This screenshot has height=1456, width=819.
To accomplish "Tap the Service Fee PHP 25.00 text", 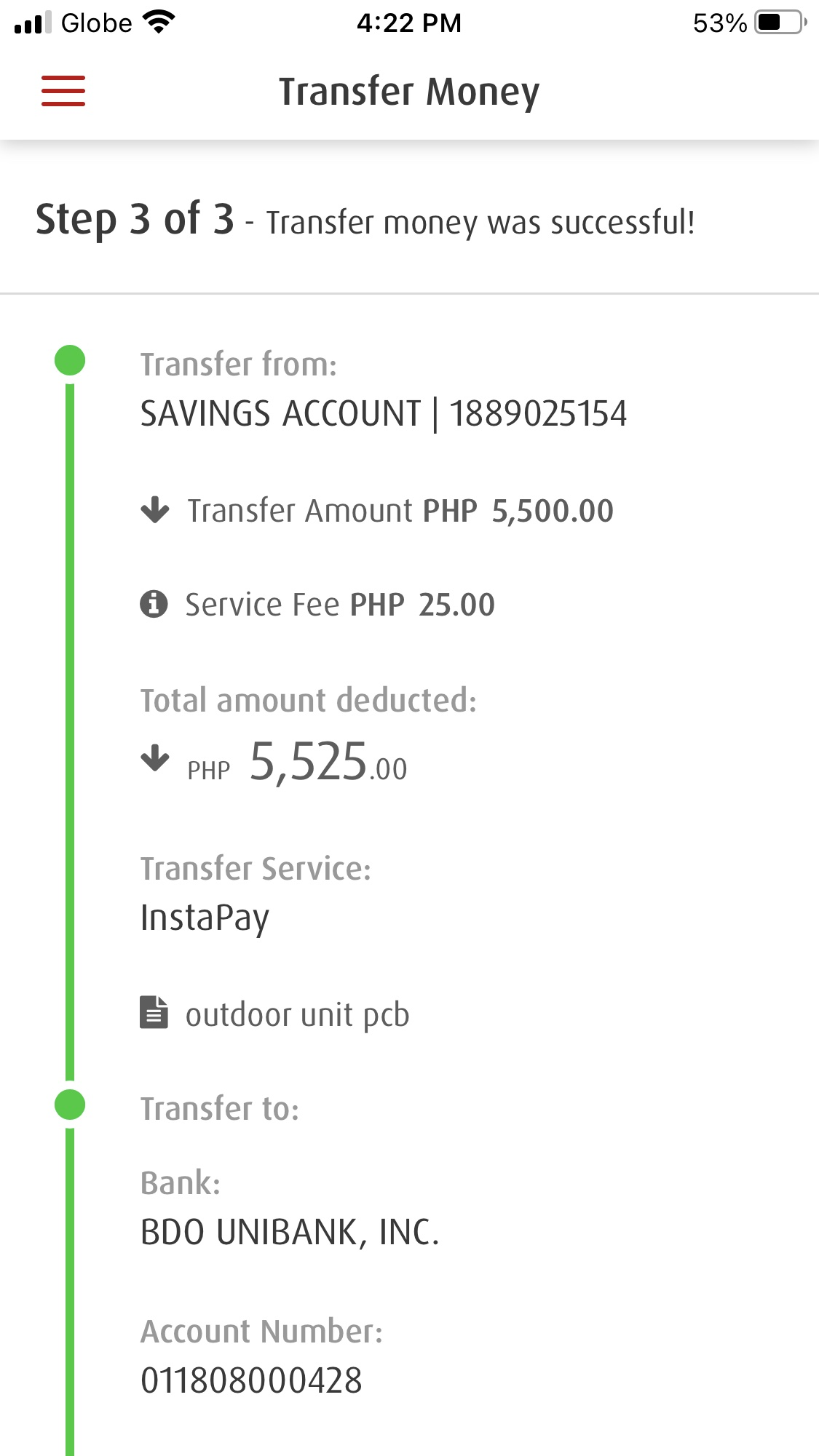I will [340, 605].
